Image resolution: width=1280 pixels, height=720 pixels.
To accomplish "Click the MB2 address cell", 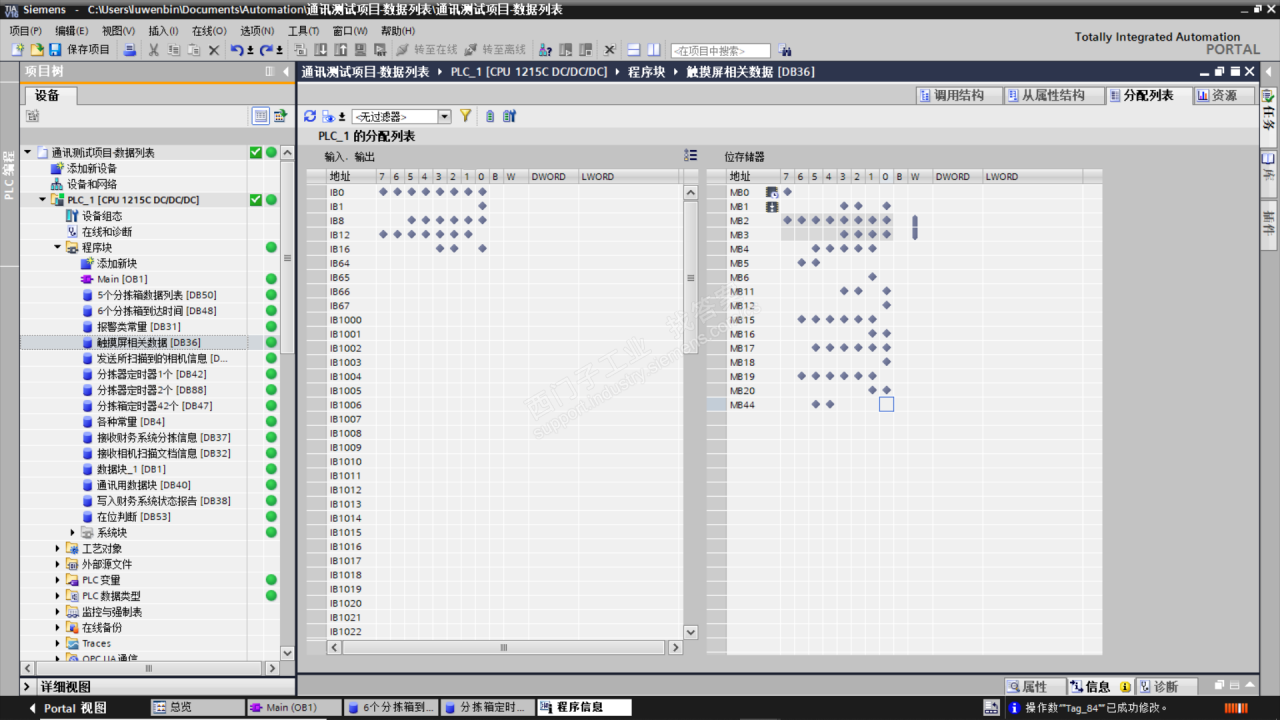I will pyautogui.click(x=739, y=220).
